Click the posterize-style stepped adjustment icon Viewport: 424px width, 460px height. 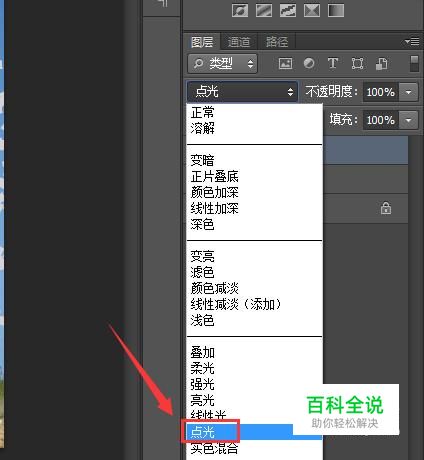tap(288, 10)
